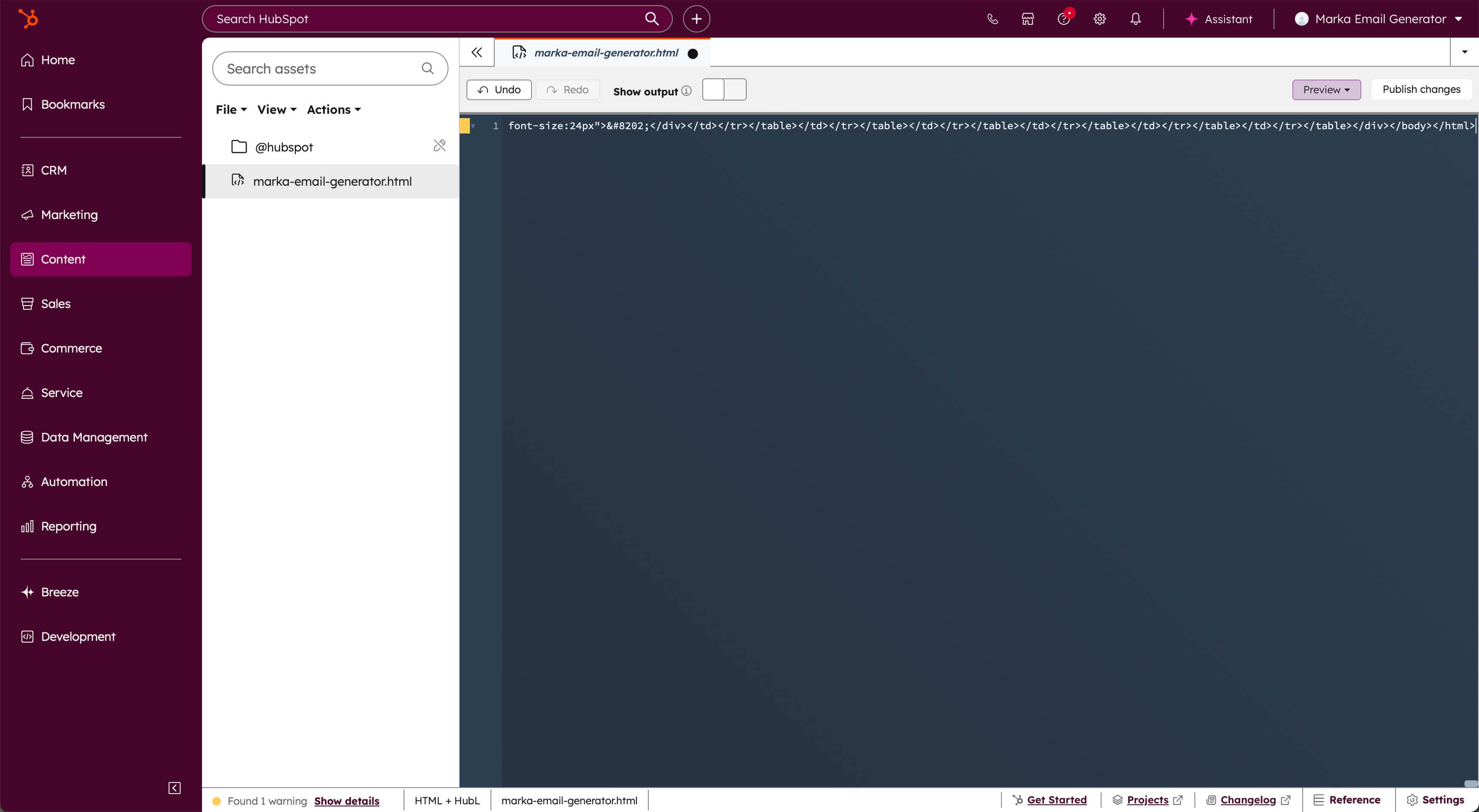The image size is (1479, 812).
Task: Open the Actions menu
Action: pos(333,109)
